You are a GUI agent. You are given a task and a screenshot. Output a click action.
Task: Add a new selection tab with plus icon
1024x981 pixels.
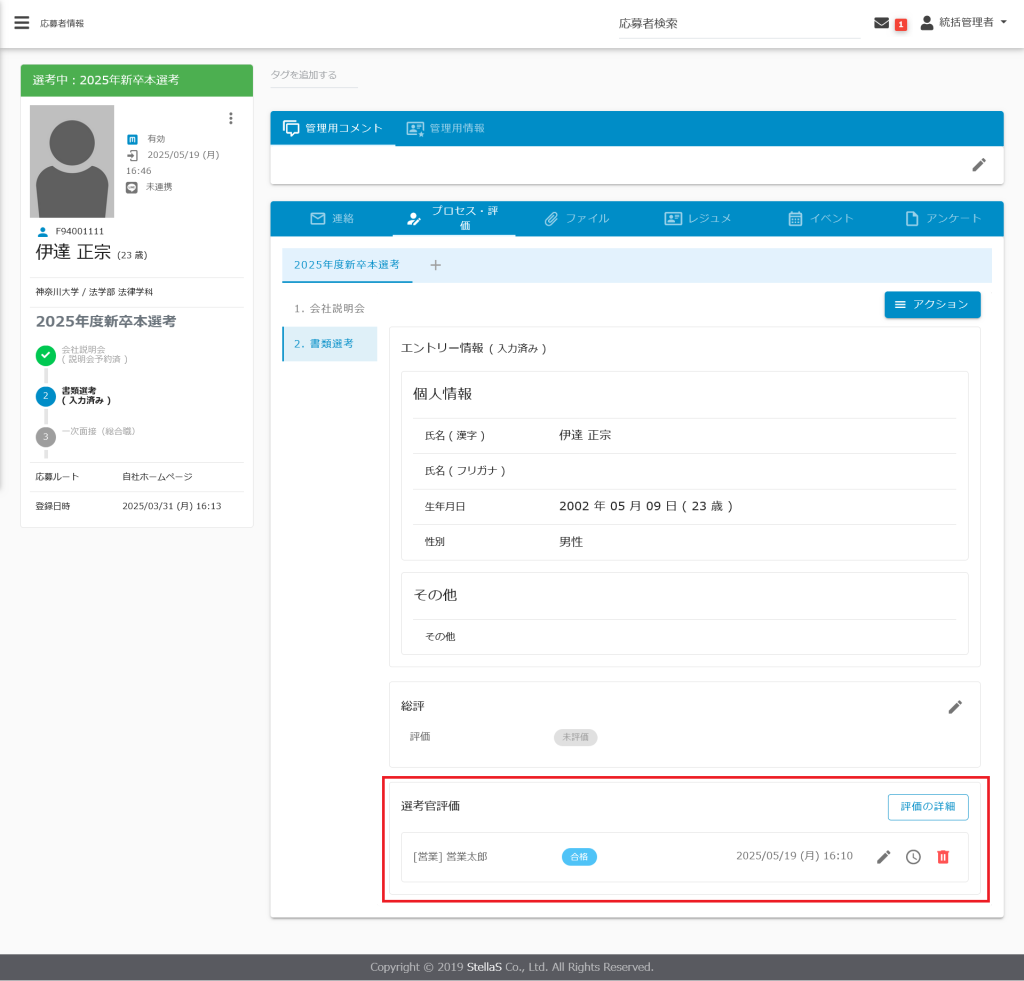click(x=435, y=265)
